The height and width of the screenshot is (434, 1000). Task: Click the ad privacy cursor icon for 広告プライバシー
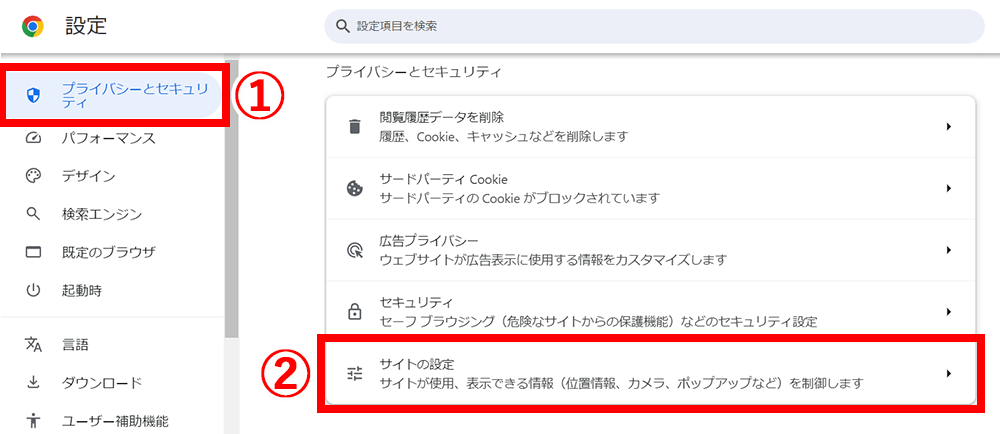click(354, 250)
